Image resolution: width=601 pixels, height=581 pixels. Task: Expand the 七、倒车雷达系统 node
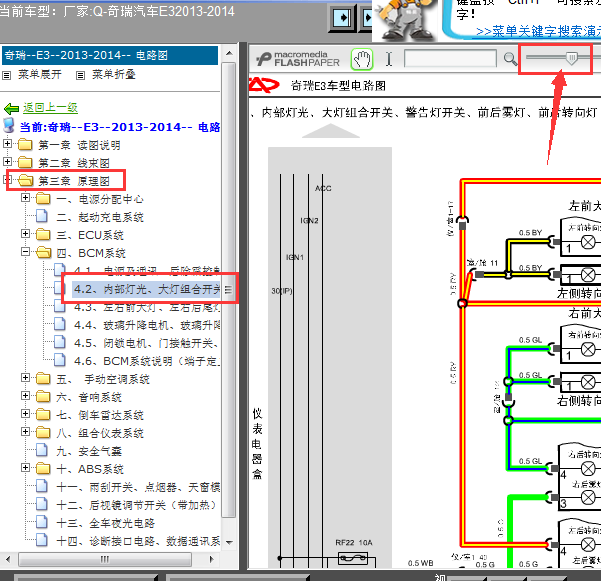point(25,414)
